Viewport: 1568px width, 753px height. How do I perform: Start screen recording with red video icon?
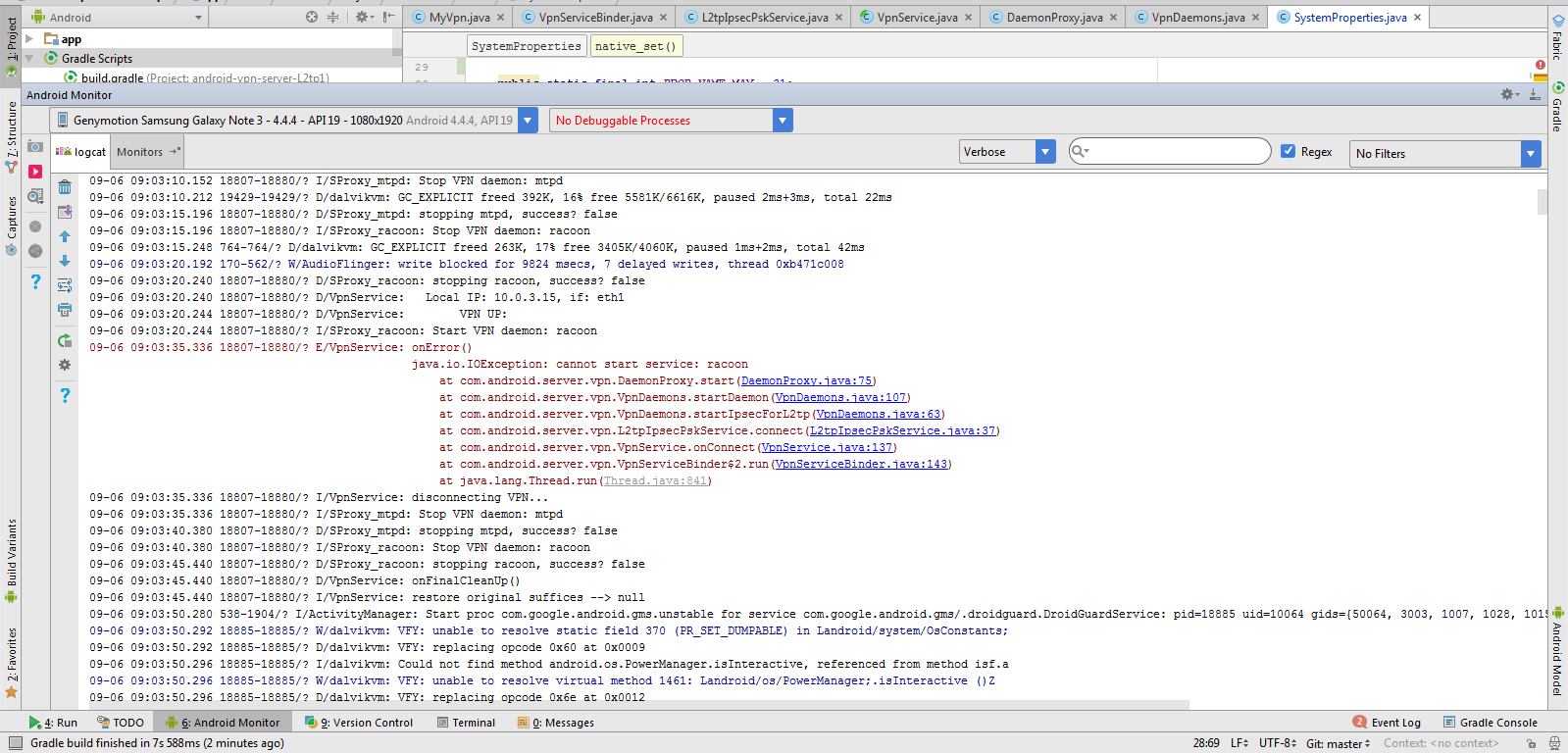pos(35,172)
